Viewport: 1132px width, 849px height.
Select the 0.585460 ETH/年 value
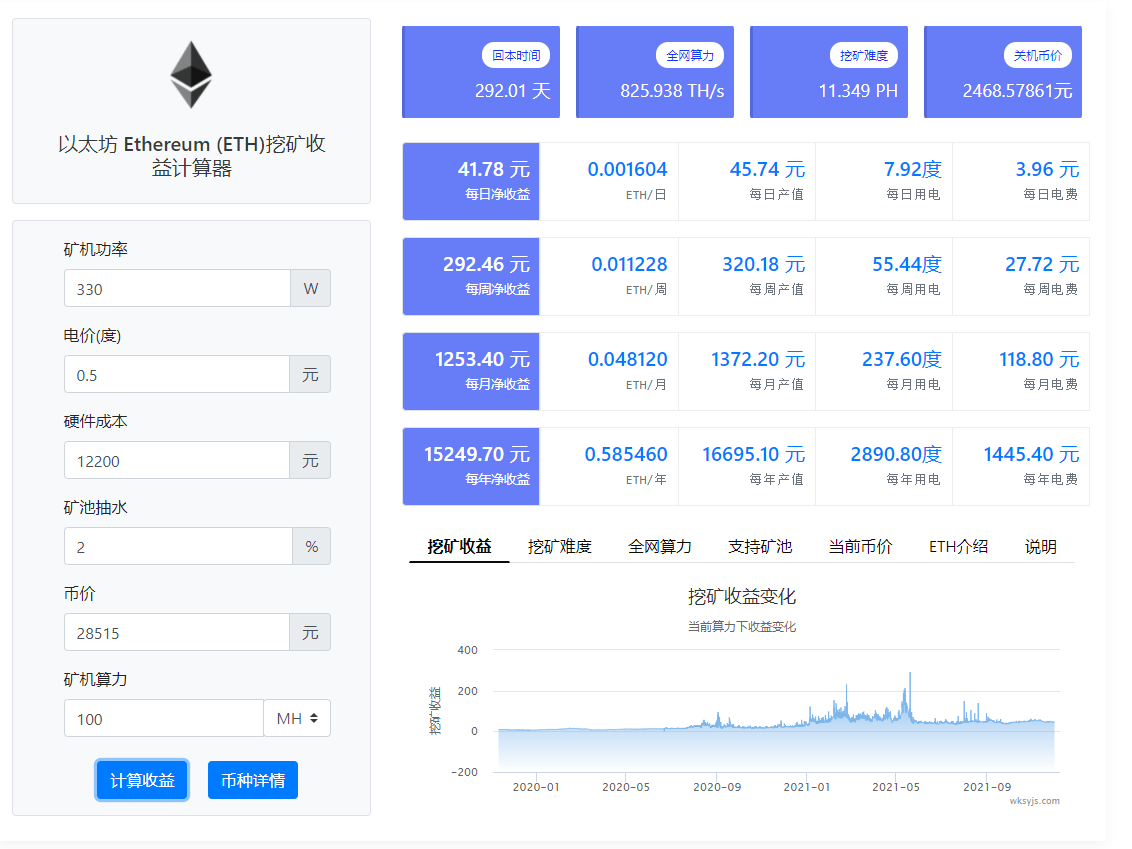[x=626, y=455]
